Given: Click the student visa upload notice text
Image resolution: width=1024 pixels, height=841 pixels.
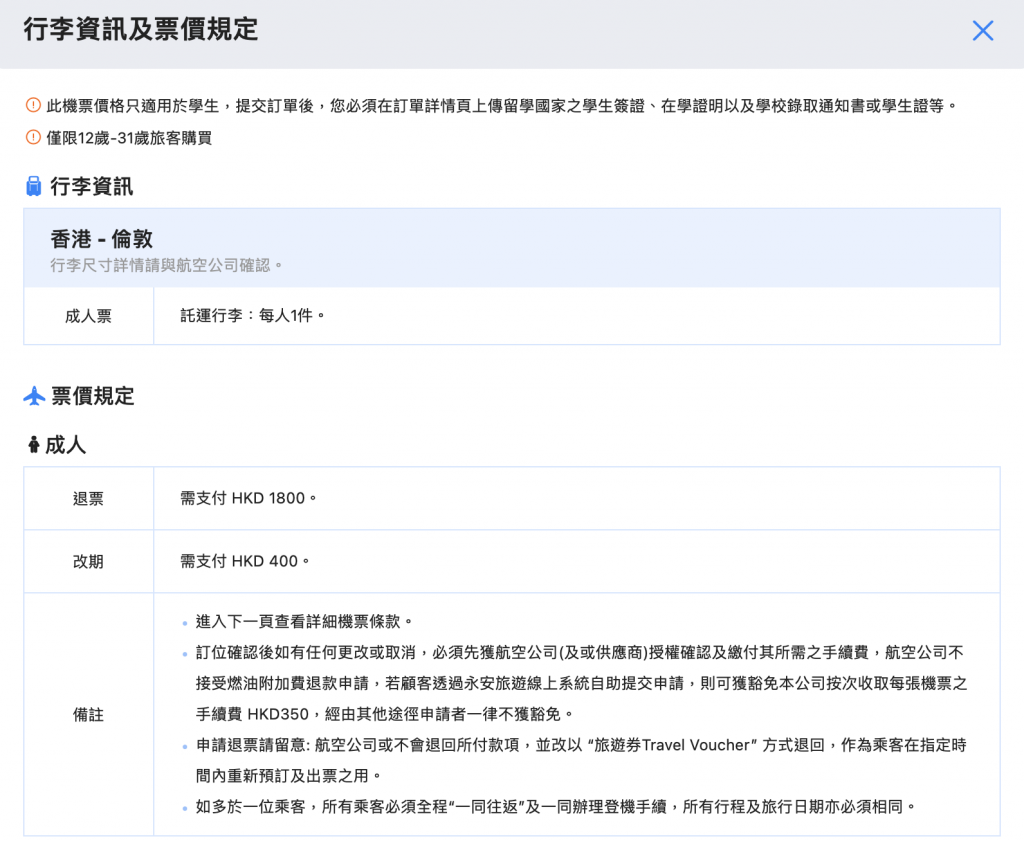Looking at the screenshot, I should pos(502,106).
